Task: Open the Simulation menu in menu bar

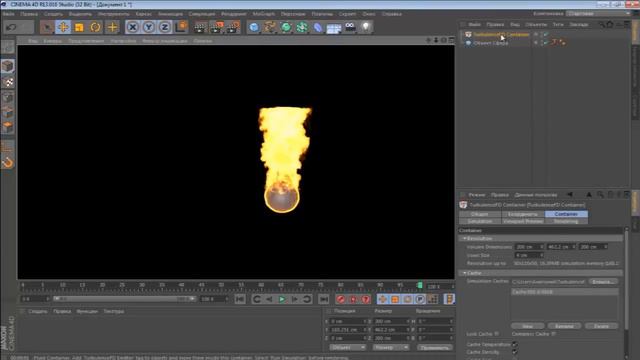Action: tap(202, 14)
